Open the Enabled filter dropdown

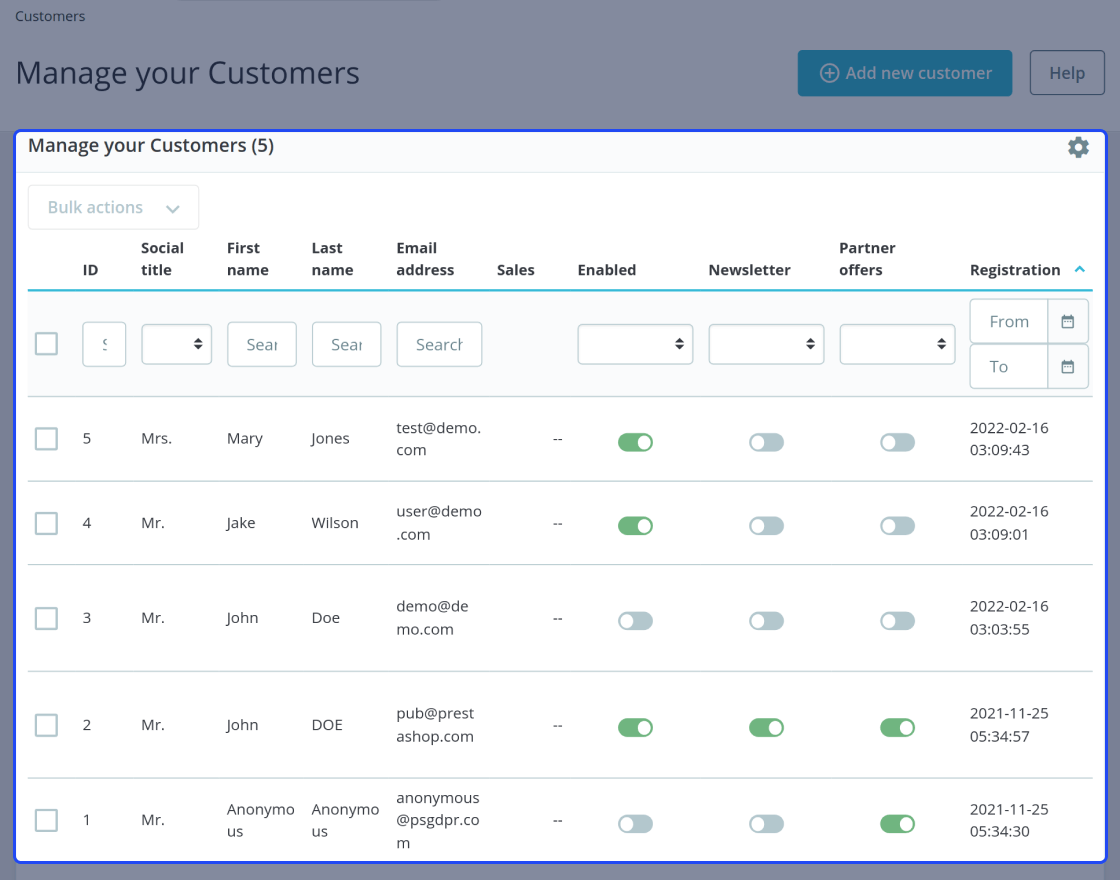coord(635,344)
